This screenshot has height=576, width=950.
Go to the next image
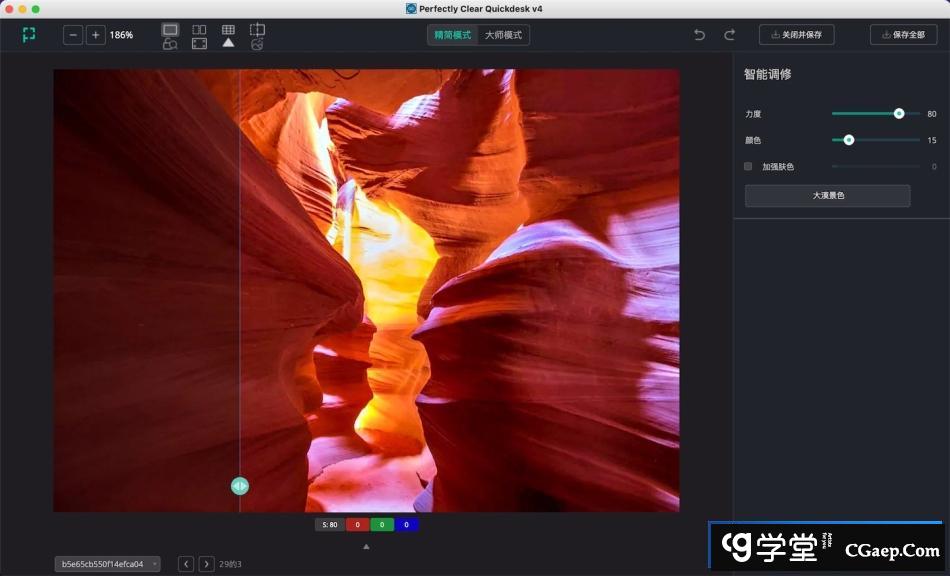(206, 564)
